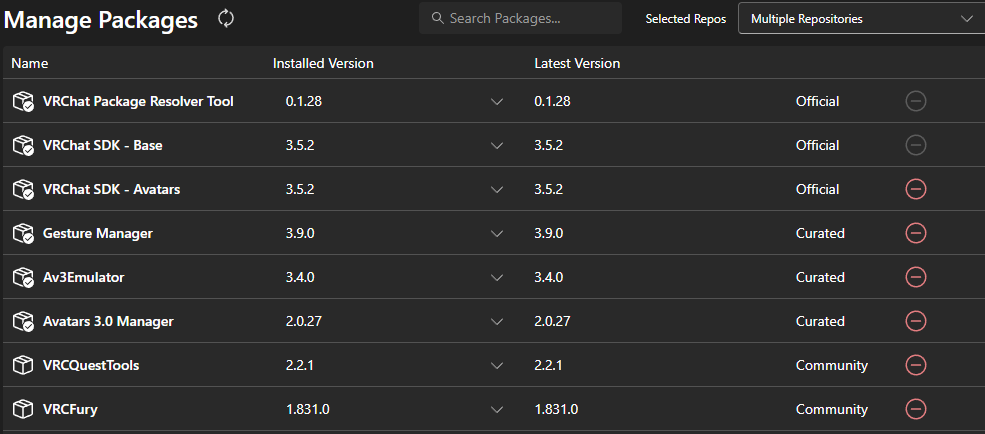Click the Name column header

coord(30,63)
